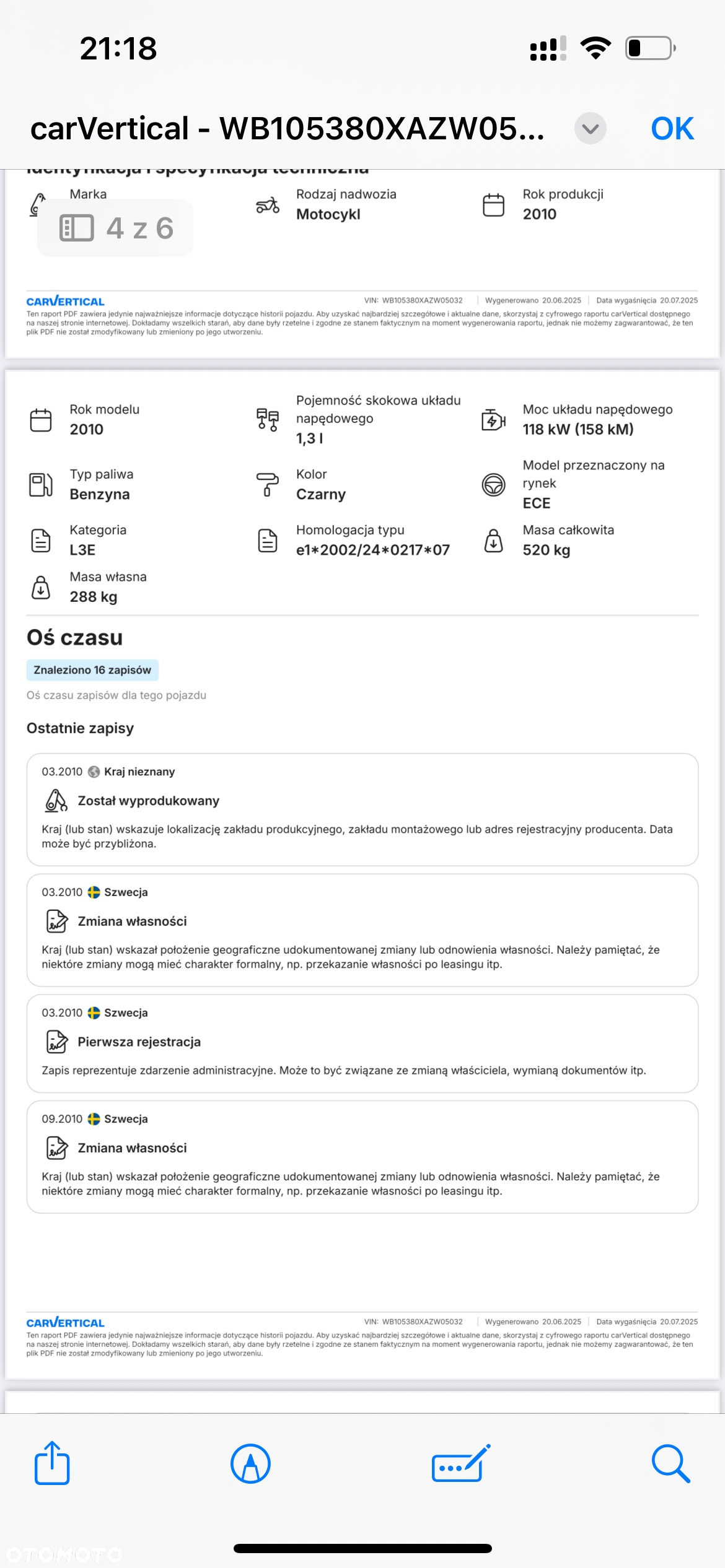Tap the globe icon next to Kraj nieznany

pos(94,772)
